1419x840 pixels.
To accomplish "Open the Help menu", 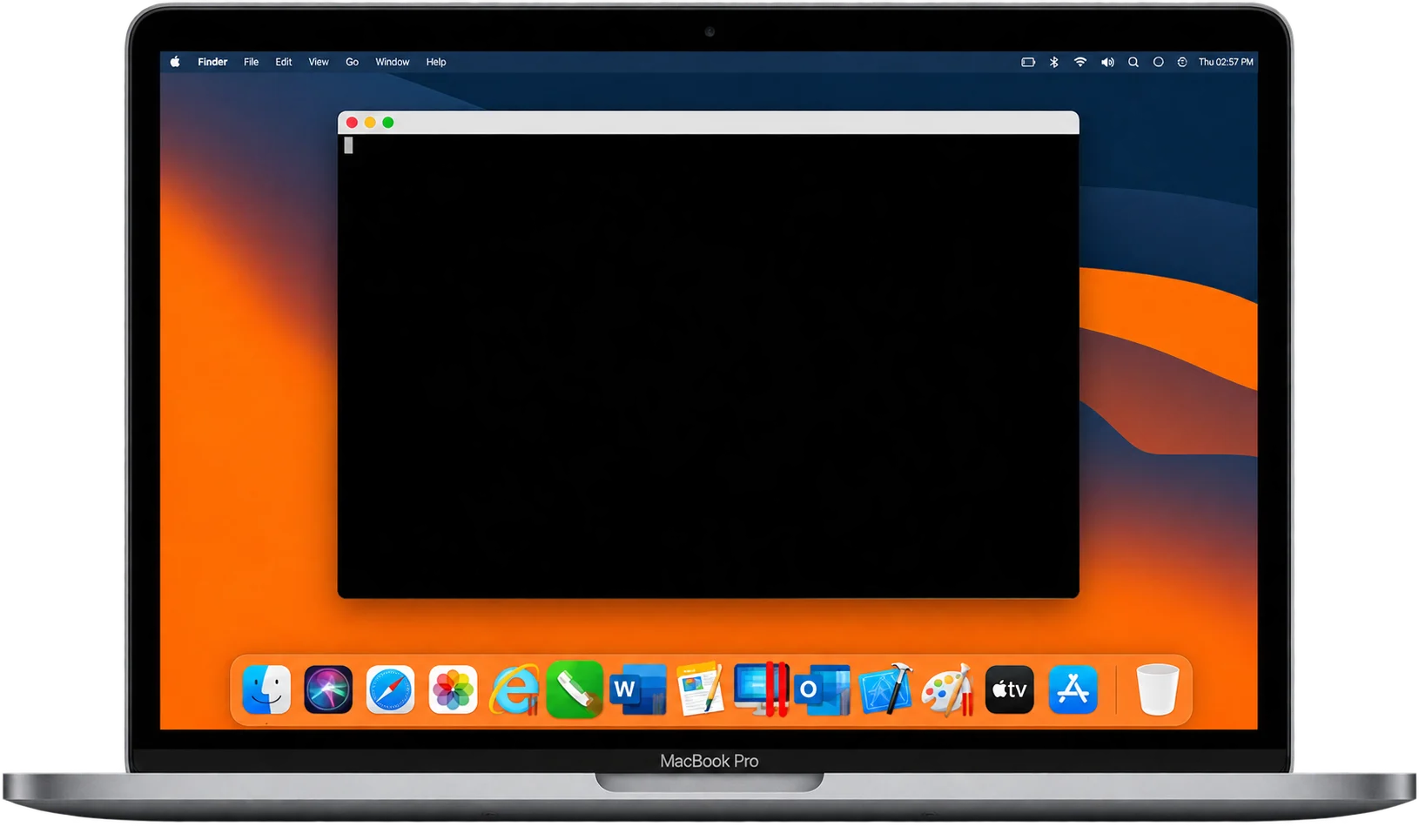I will click(x=436, y=62).
